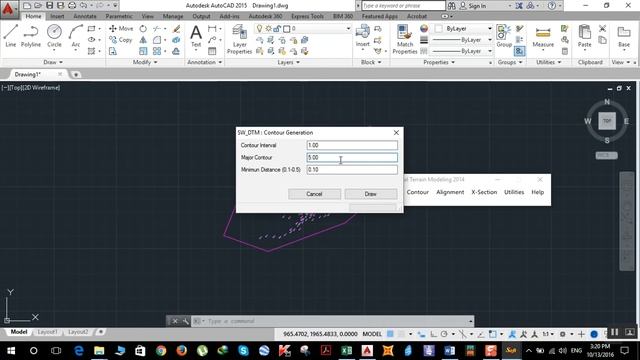The image size is (640, 360).
Task: Expand the Properties panel
Action: (439, 62)
